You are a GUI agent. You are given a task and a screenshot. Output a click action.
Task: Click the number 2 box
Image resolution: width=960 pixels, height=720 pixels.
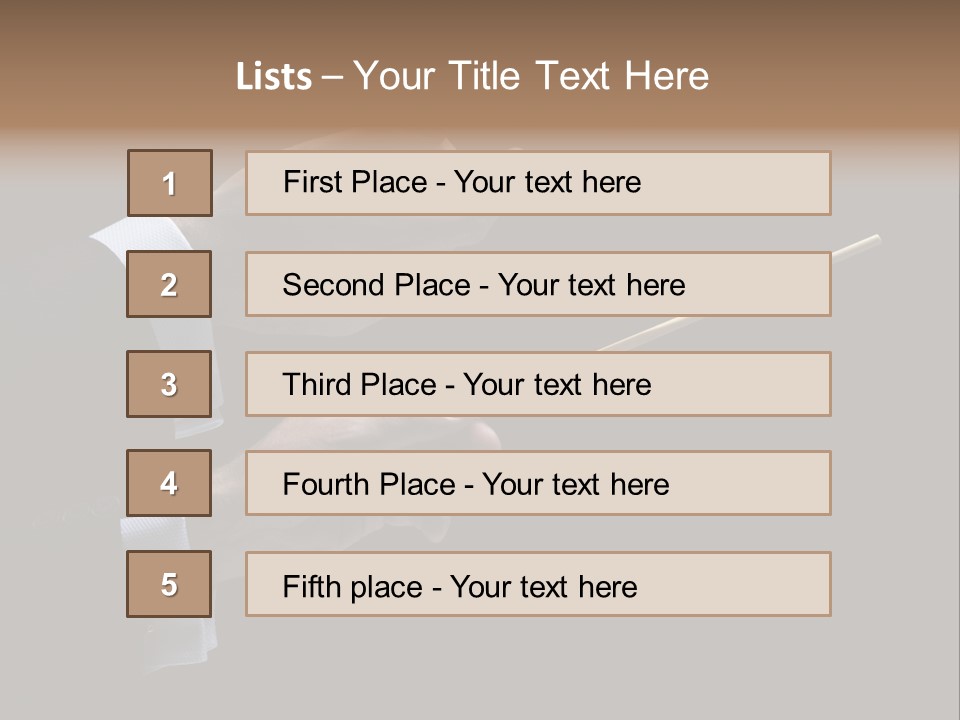tap(169, 284)
